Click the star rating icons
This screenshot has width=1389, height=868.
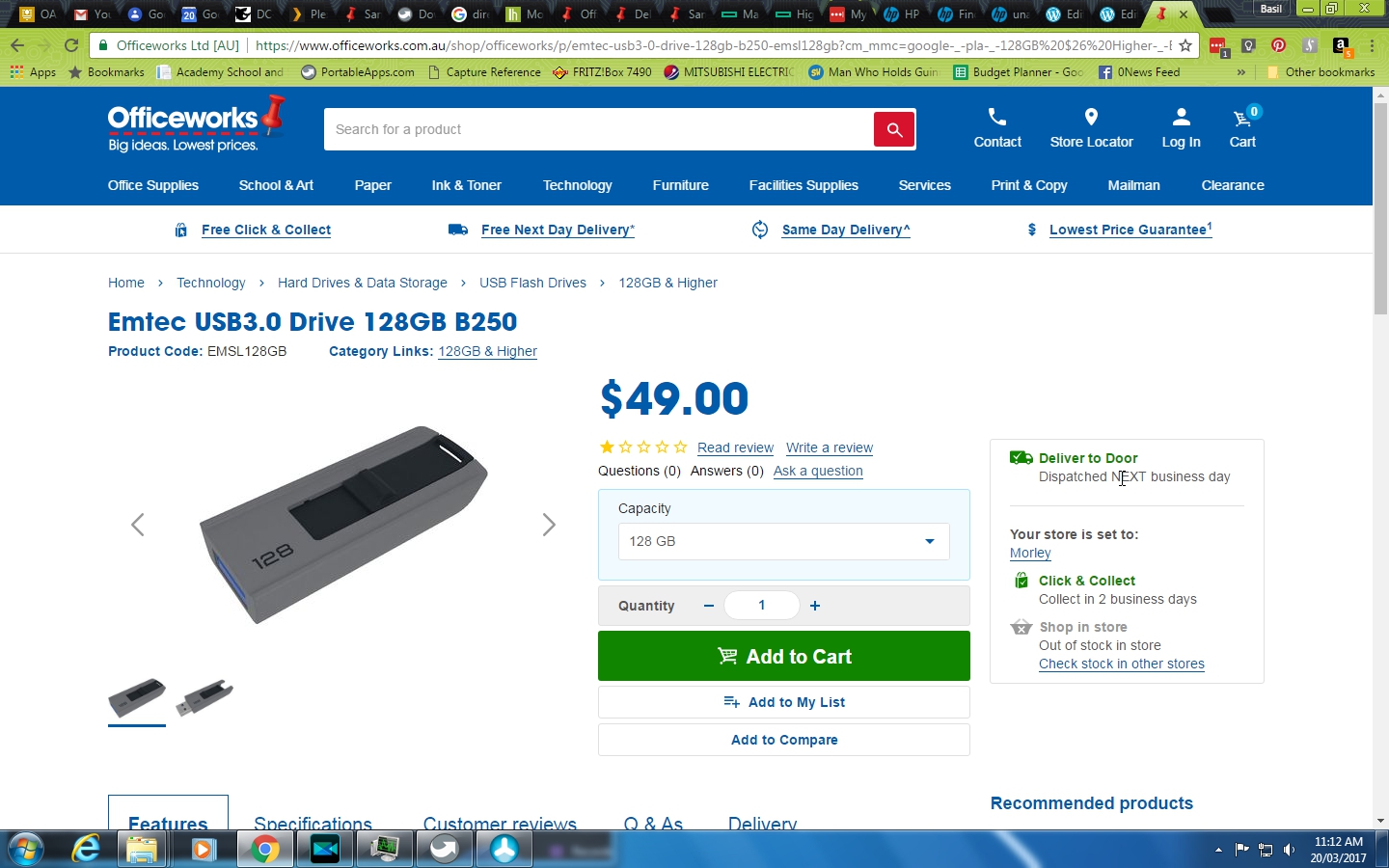(643, 448)
